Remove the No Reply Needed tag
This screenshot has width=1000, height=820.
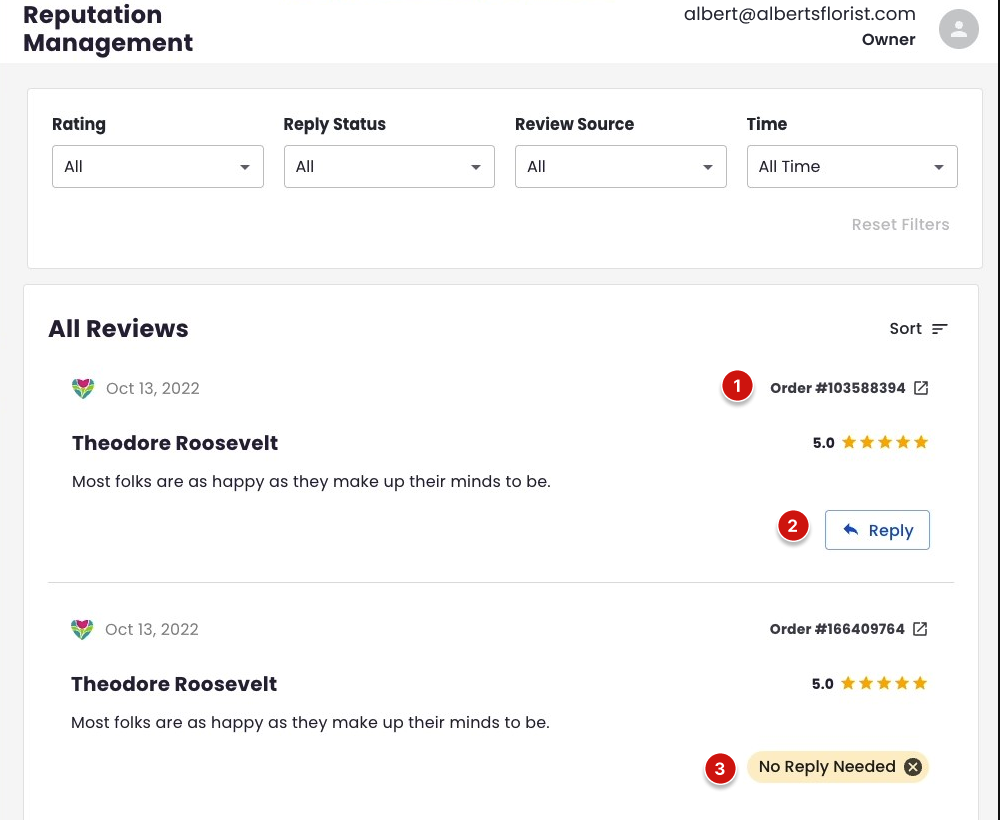pyautogui.click(x=913, y=766)
